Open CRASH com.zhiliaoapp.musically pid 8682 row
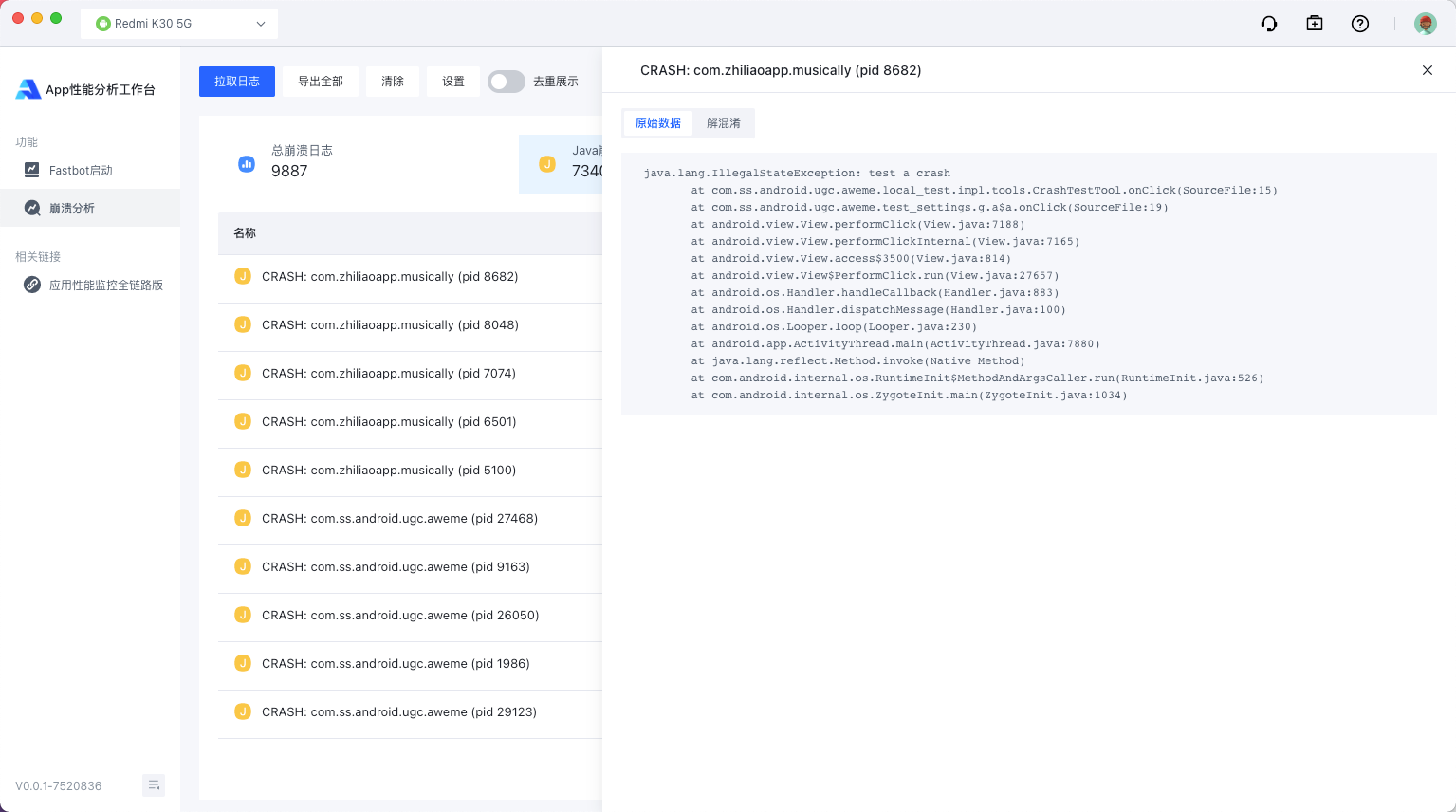Viewport: 1456px width, 812px height. [x=410, y=277]
